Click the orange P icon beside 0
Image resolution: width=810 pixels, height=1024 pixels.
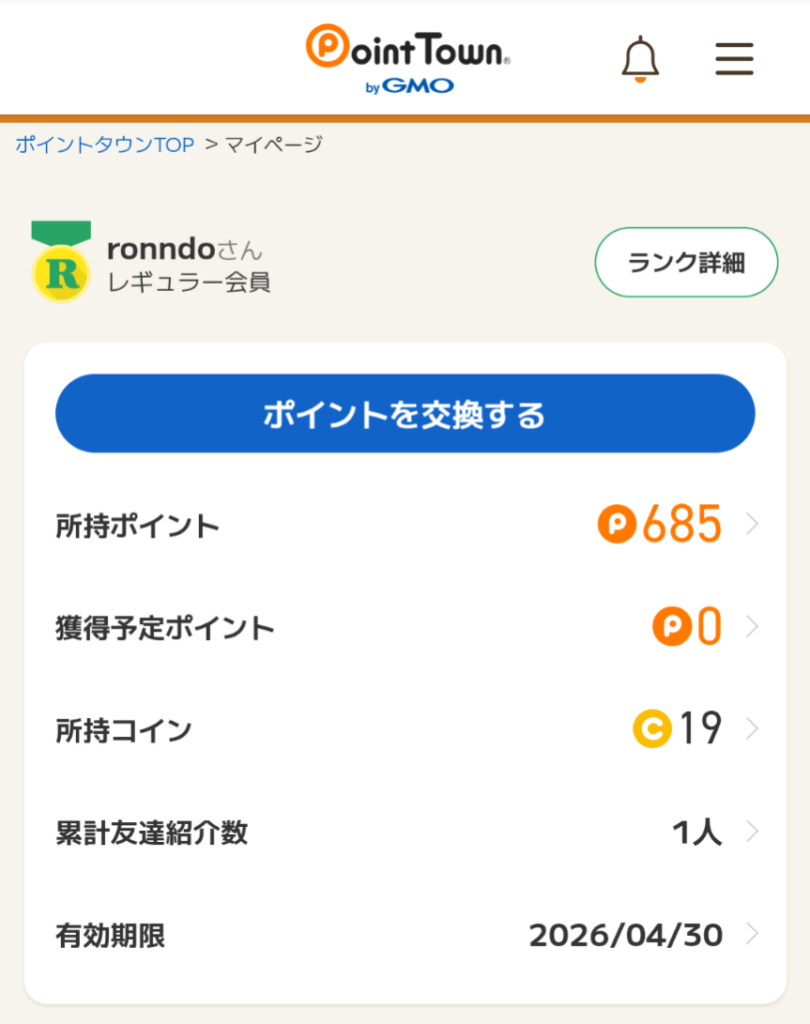[671, 627]
